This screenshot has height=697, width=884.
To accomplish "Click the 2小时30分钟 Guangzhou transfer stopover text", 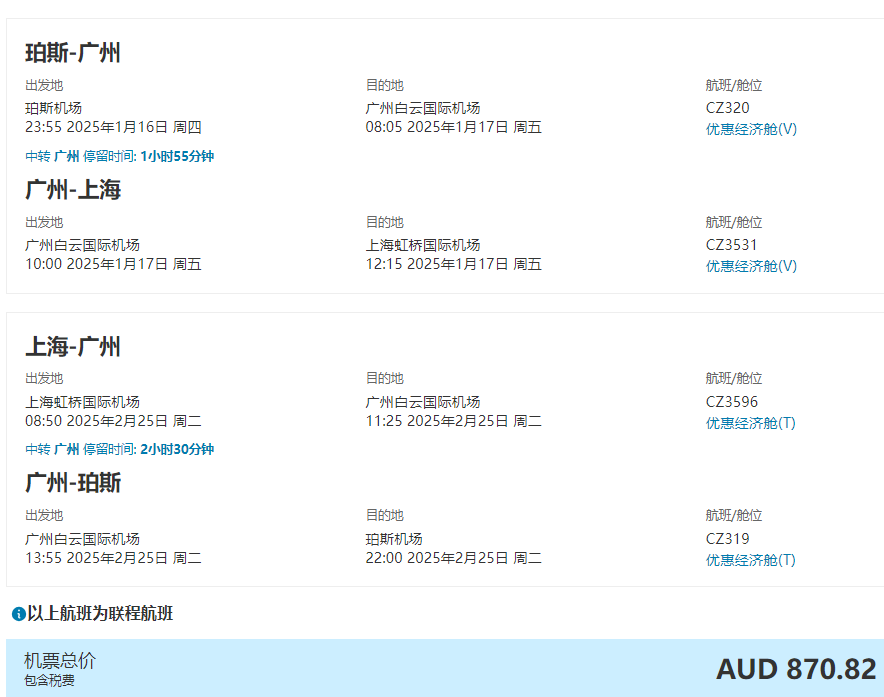I will coord(177,450).
